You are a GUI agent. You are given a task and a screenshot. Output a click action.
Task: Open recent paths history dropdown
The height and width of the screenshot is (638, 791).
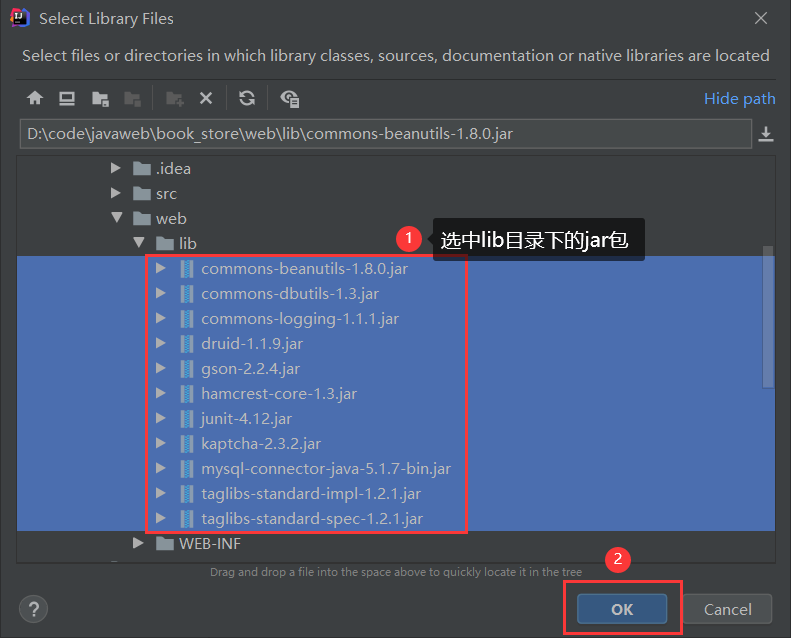[766, 134]
